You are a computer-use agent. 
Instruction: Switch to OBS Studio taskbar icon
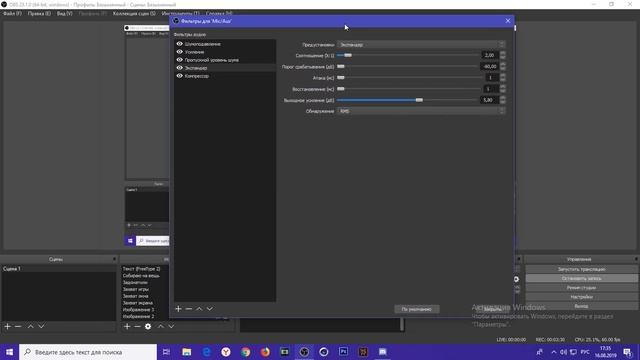pos(304,352)
